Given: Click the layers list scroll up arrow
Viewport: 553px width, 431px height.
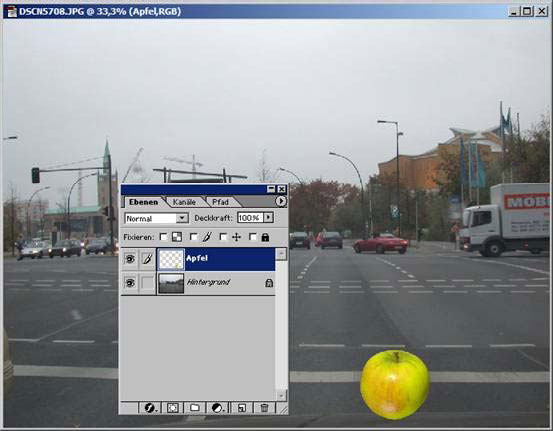Looking at the screenshot, I should coord(281,254).
